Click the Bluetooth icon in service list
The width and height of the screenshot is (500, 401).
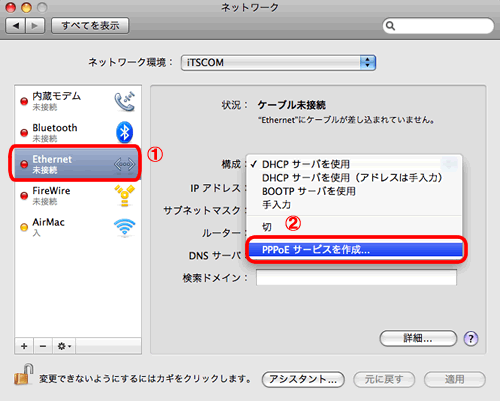(125, 132)
